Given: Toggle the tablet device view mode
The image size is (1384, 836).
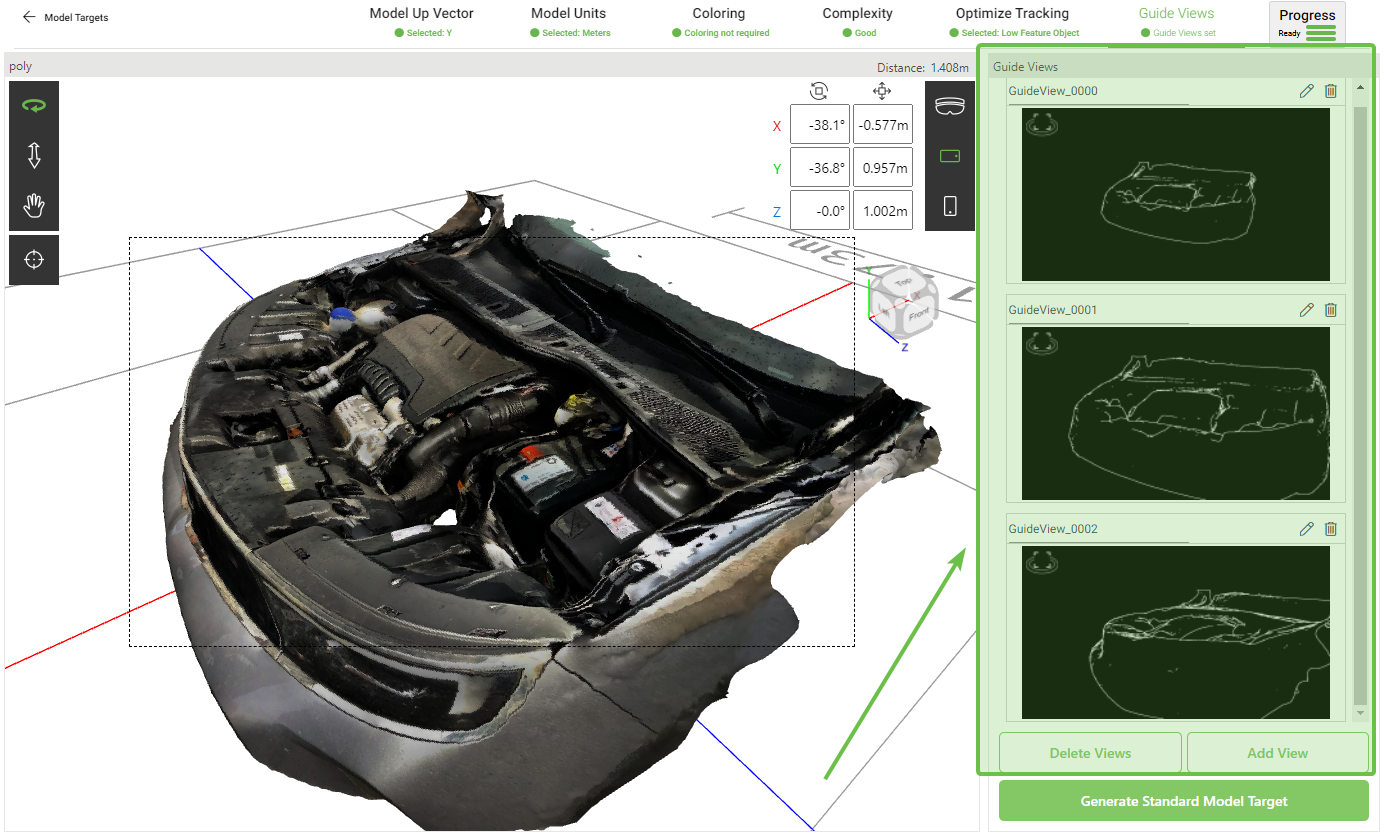Looking at the screenshot, I should (949, 156).
